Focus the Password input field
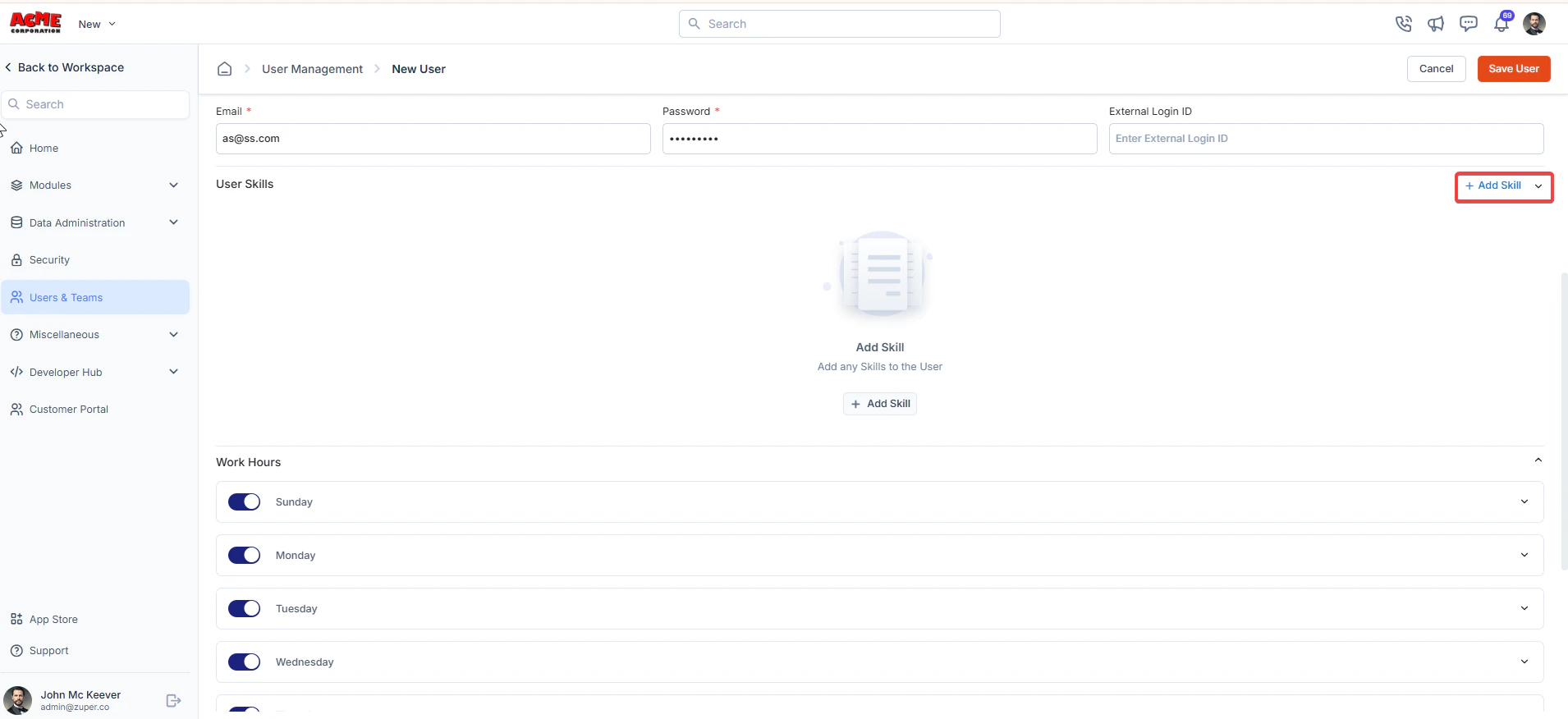Image resolution: width=1568 pixels, height=719 pixels. pyautogui.click(x=880, y=139)
